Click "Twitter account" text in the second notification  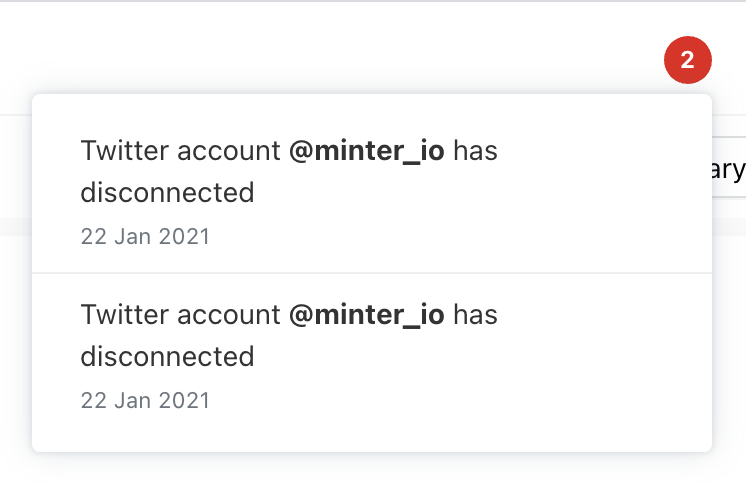point(180,315)
